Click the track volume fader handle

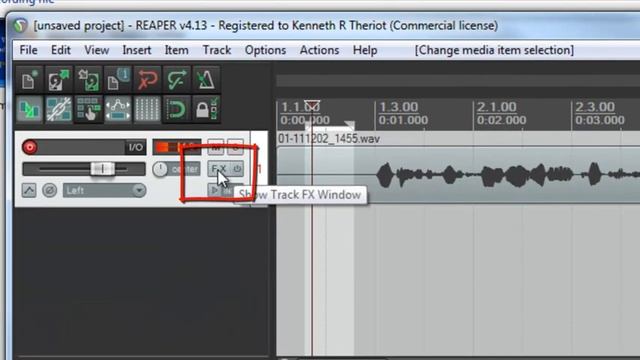pos(102,169)
